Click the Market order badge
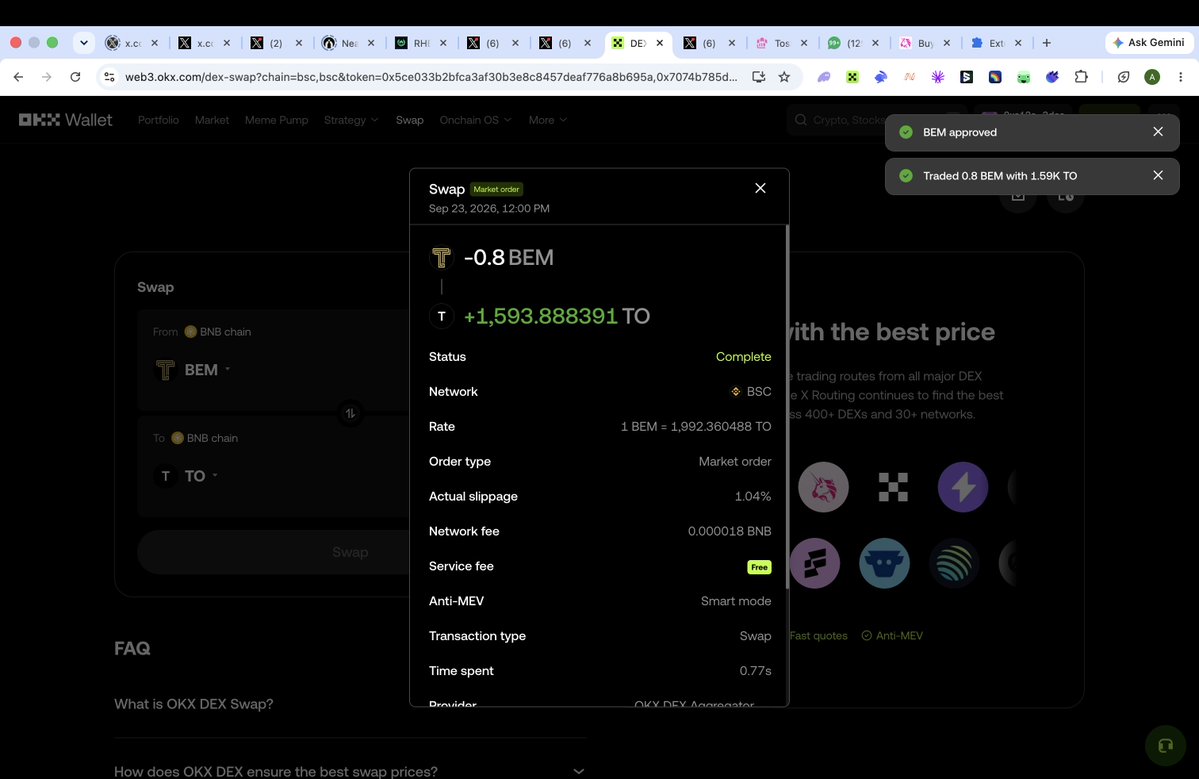 [x=496, y=189]
